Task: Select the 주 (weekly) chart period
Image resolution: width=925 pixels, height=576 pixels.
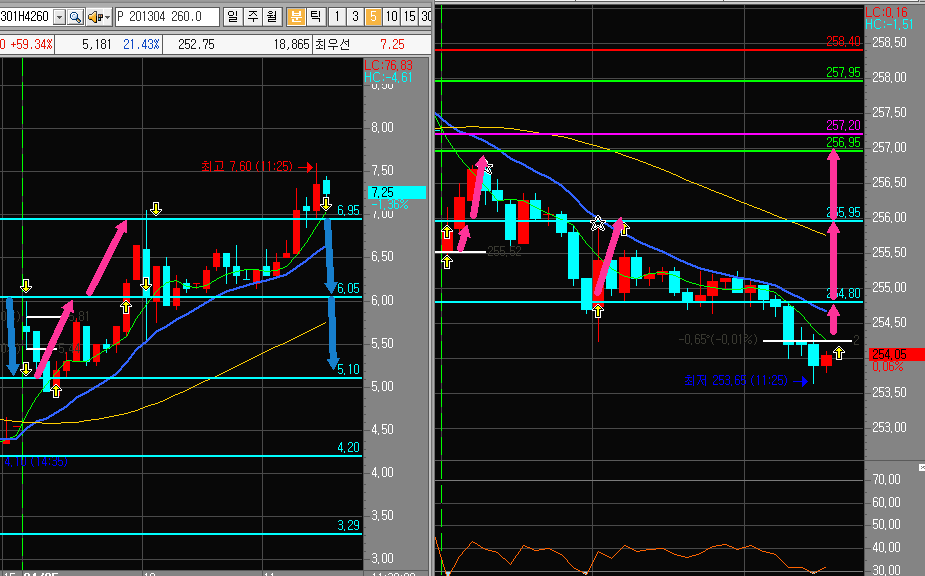Action: coord(251,17)
